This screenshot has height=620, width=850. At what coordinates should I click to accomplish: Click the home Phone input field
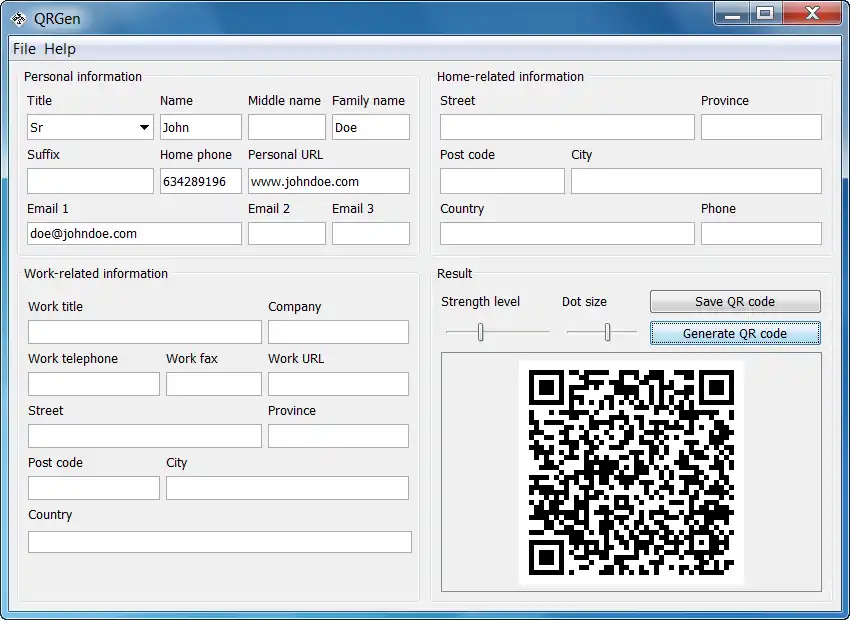[x=761, y=234]
